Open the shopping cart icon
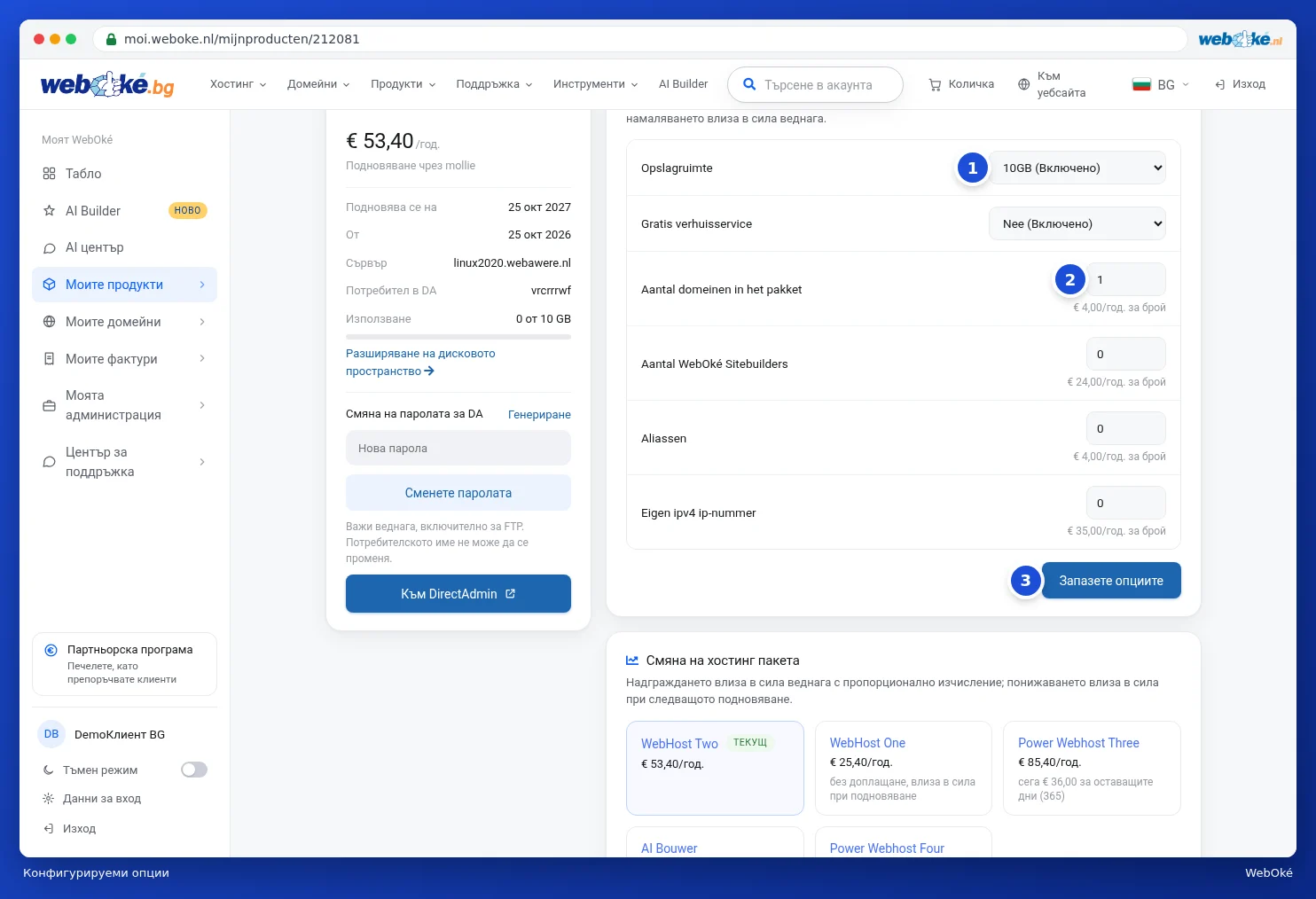 click(935, 85)
